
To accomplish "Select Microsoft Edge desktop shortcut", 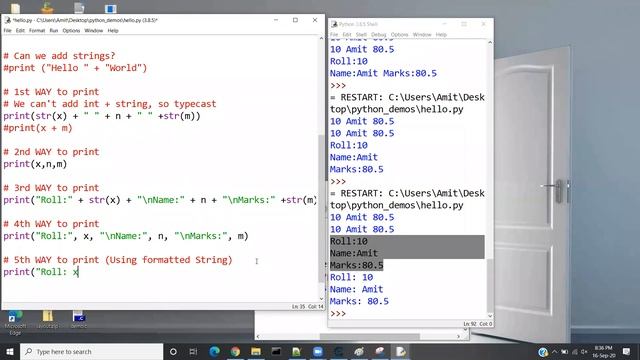I will tap(15, 322).
